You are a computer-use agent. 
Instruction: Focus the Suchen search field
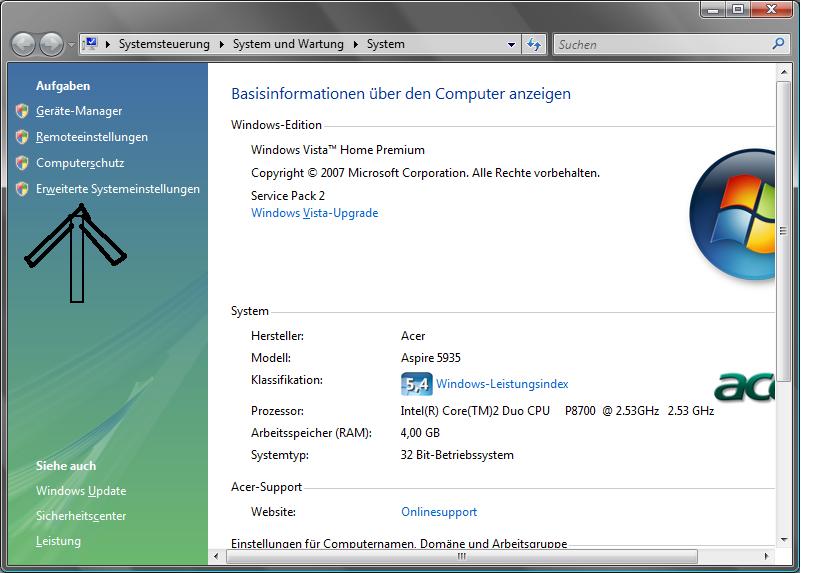pos(662,44)
